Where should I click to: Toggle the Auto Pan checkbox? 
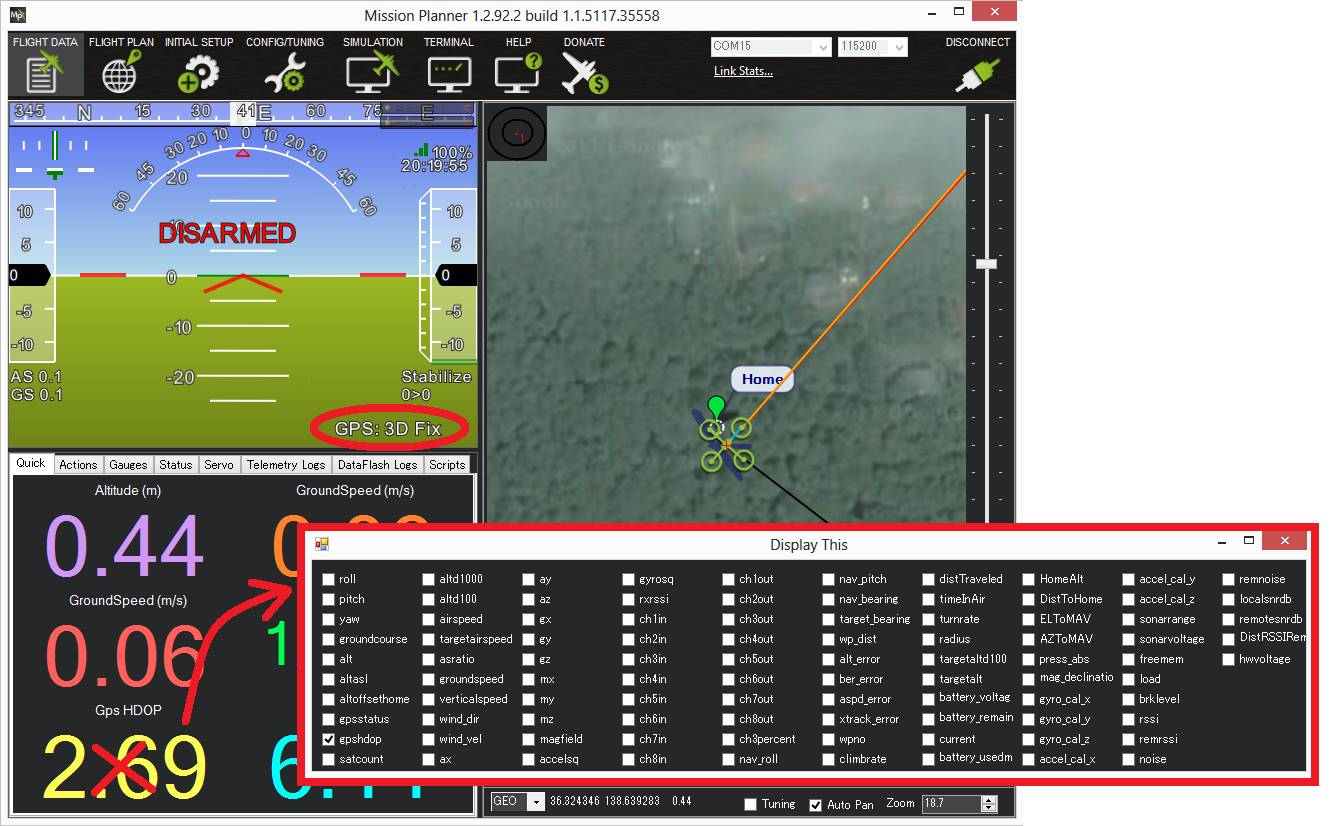coord(815,805)
